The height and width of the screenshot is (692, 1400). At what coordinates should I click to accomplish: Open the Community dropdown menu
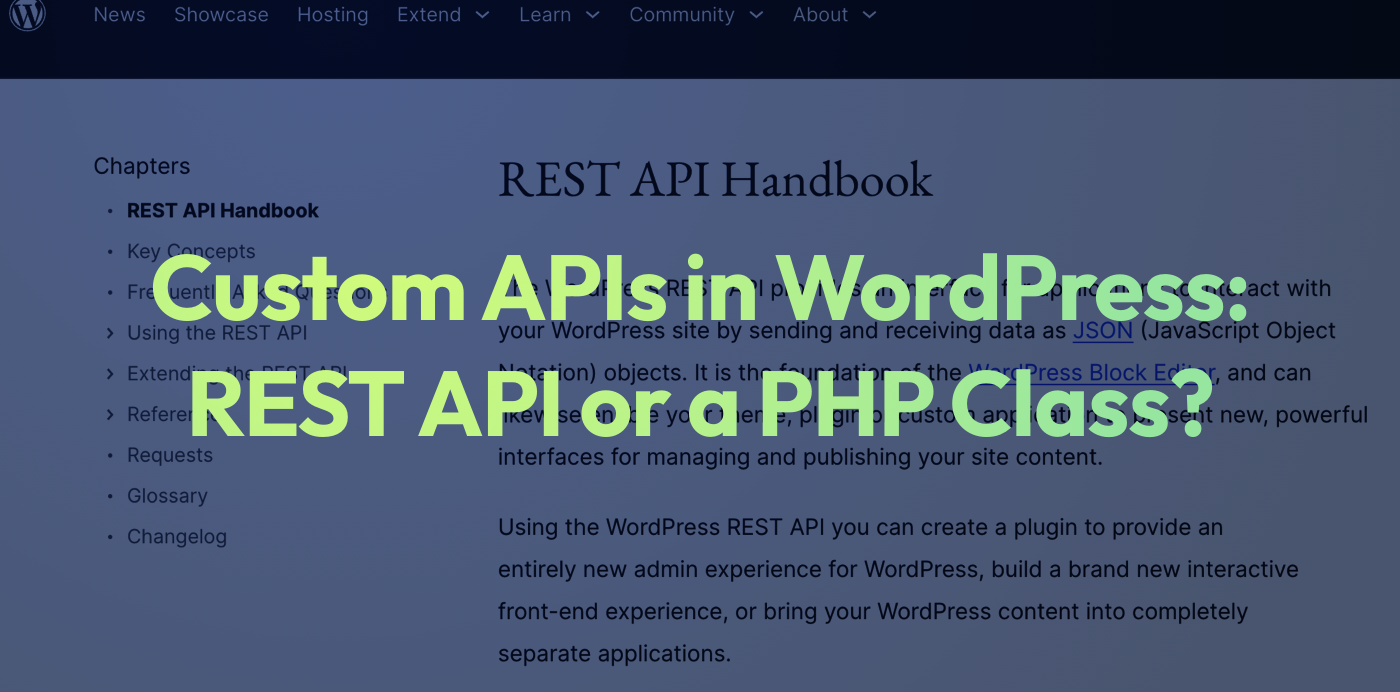(697, 15)
